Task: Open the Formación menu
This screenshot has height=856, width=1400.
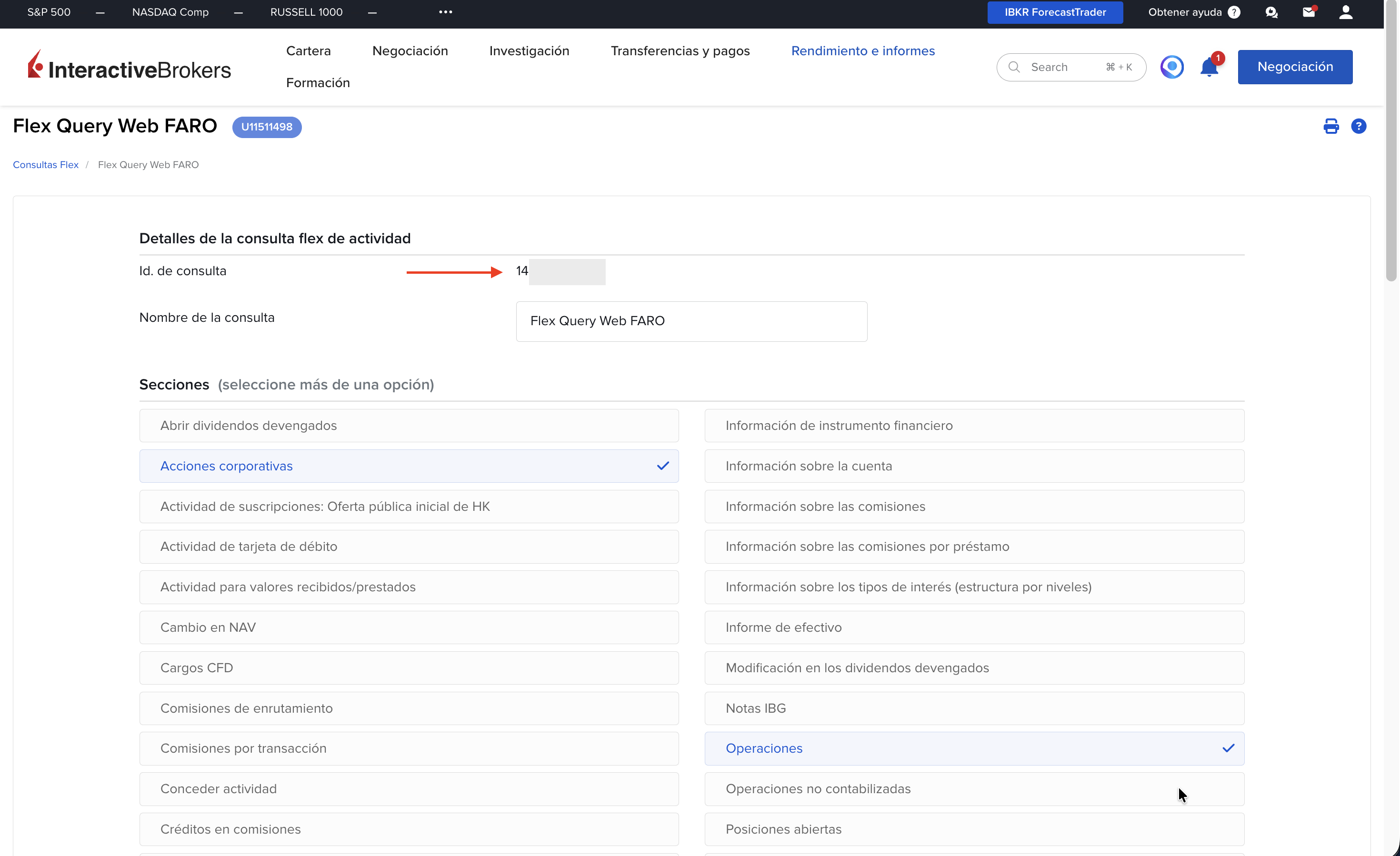Action: point(318,83)
